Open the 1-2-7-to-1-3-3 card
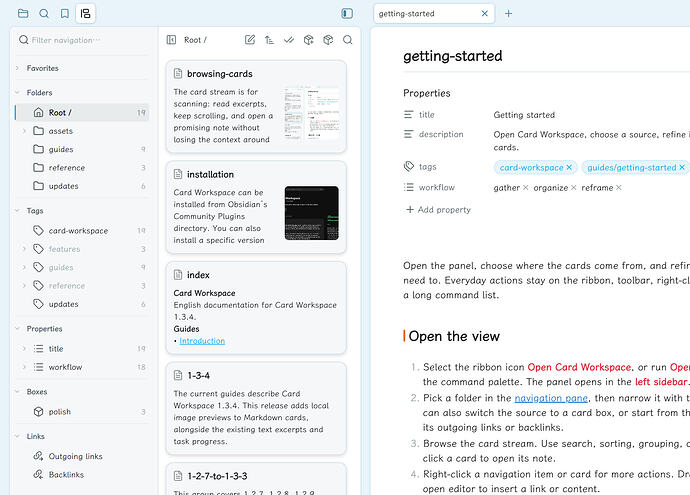 click(256, 479)
